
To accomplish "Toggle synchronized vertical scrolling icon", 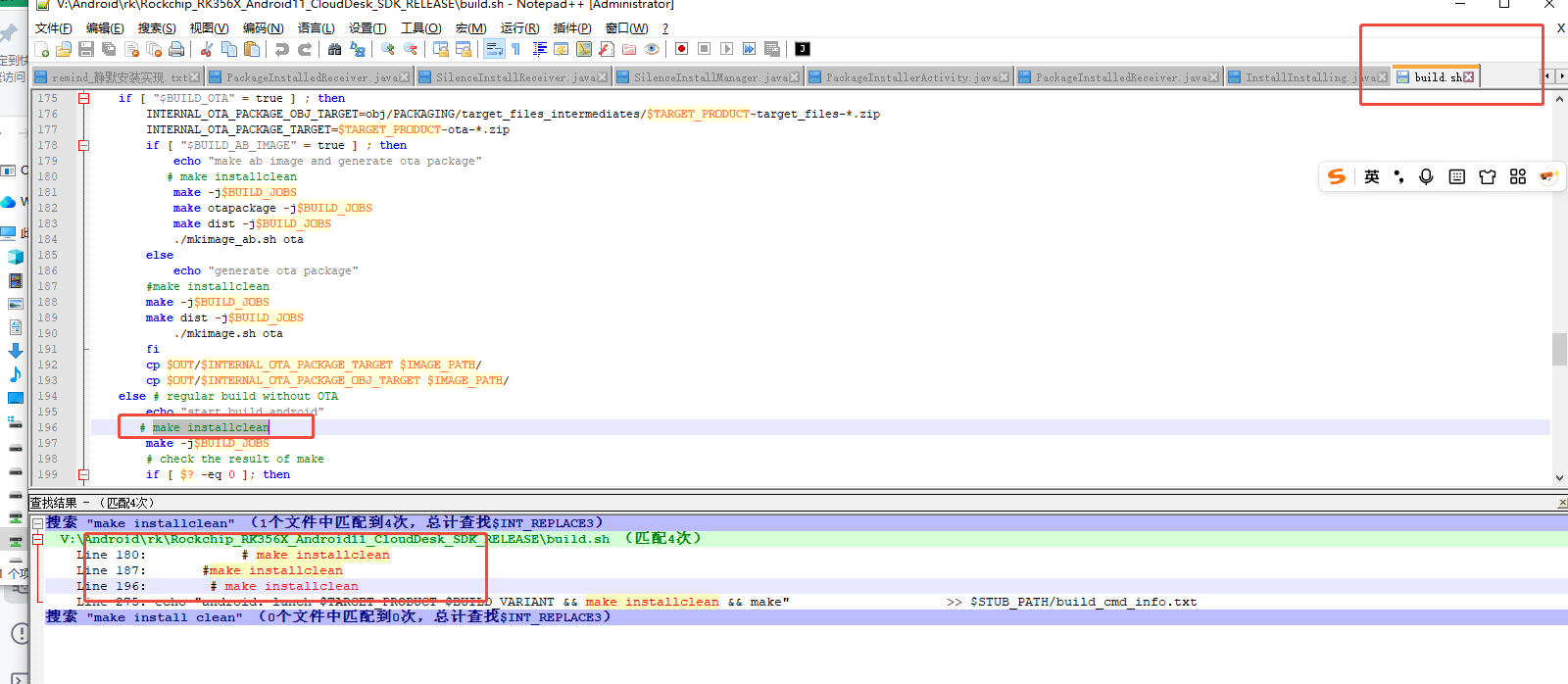I will 440,49.
